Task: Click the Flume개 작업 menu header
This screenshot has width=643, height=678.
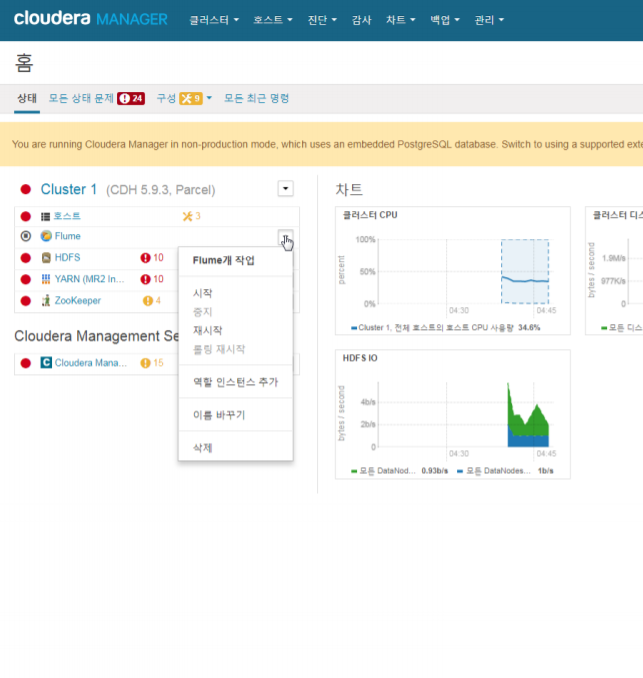Action: (224, 260)
